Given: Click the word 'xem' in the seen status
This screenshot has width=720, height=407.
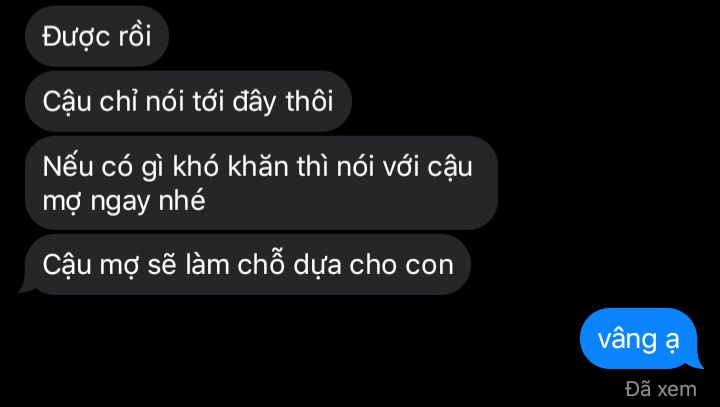Looking at the screenshot, I should tap(676, 390).
